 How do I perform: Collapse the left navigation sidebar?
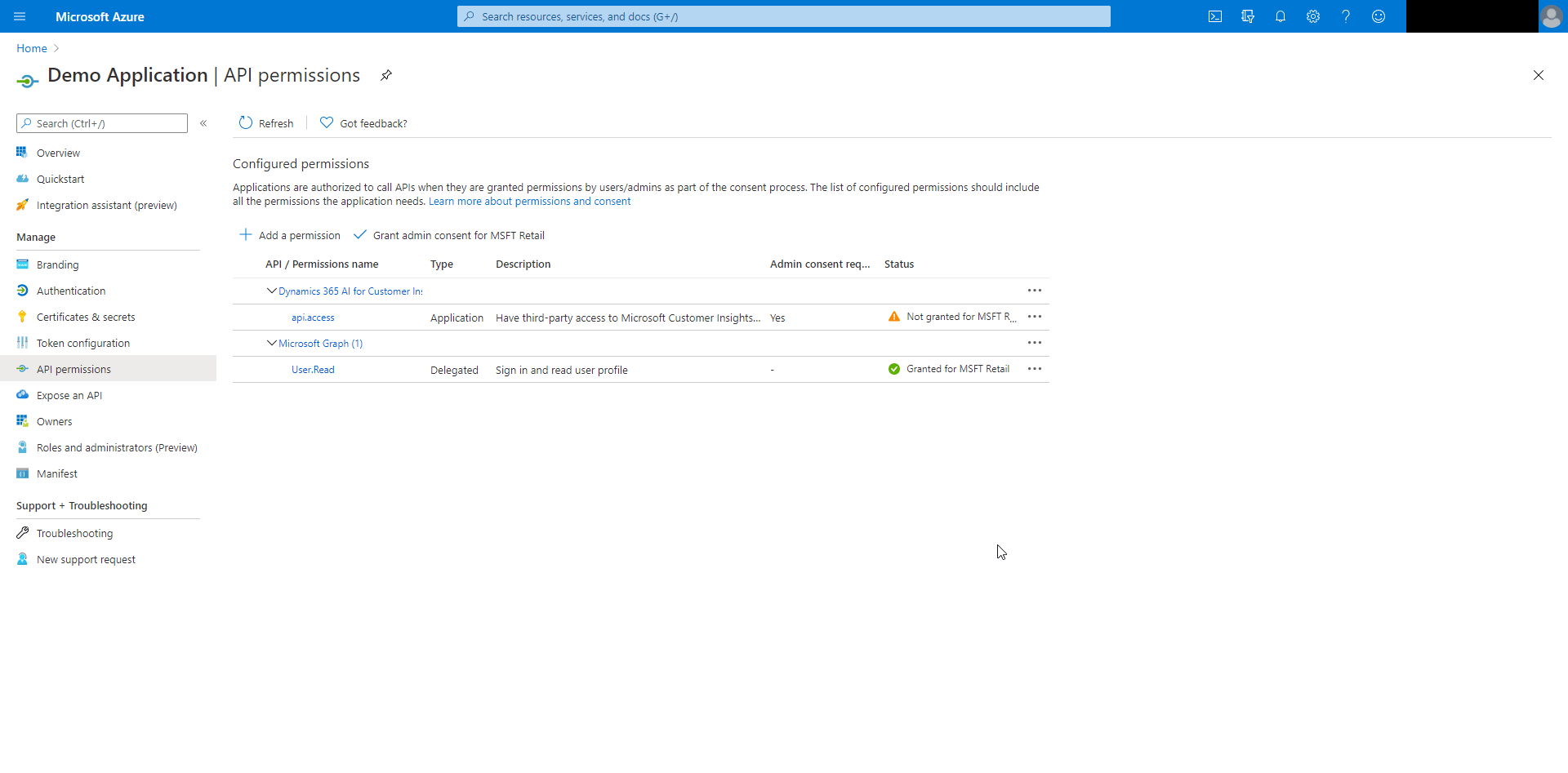click(203, 123)
